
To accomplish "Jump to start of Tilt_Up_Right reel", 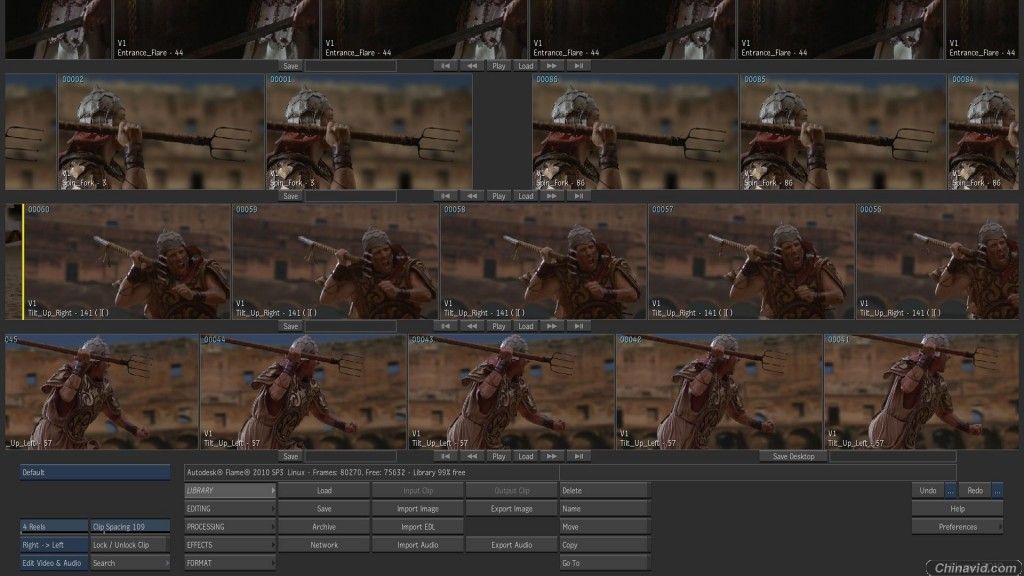I will coord(445,326).
